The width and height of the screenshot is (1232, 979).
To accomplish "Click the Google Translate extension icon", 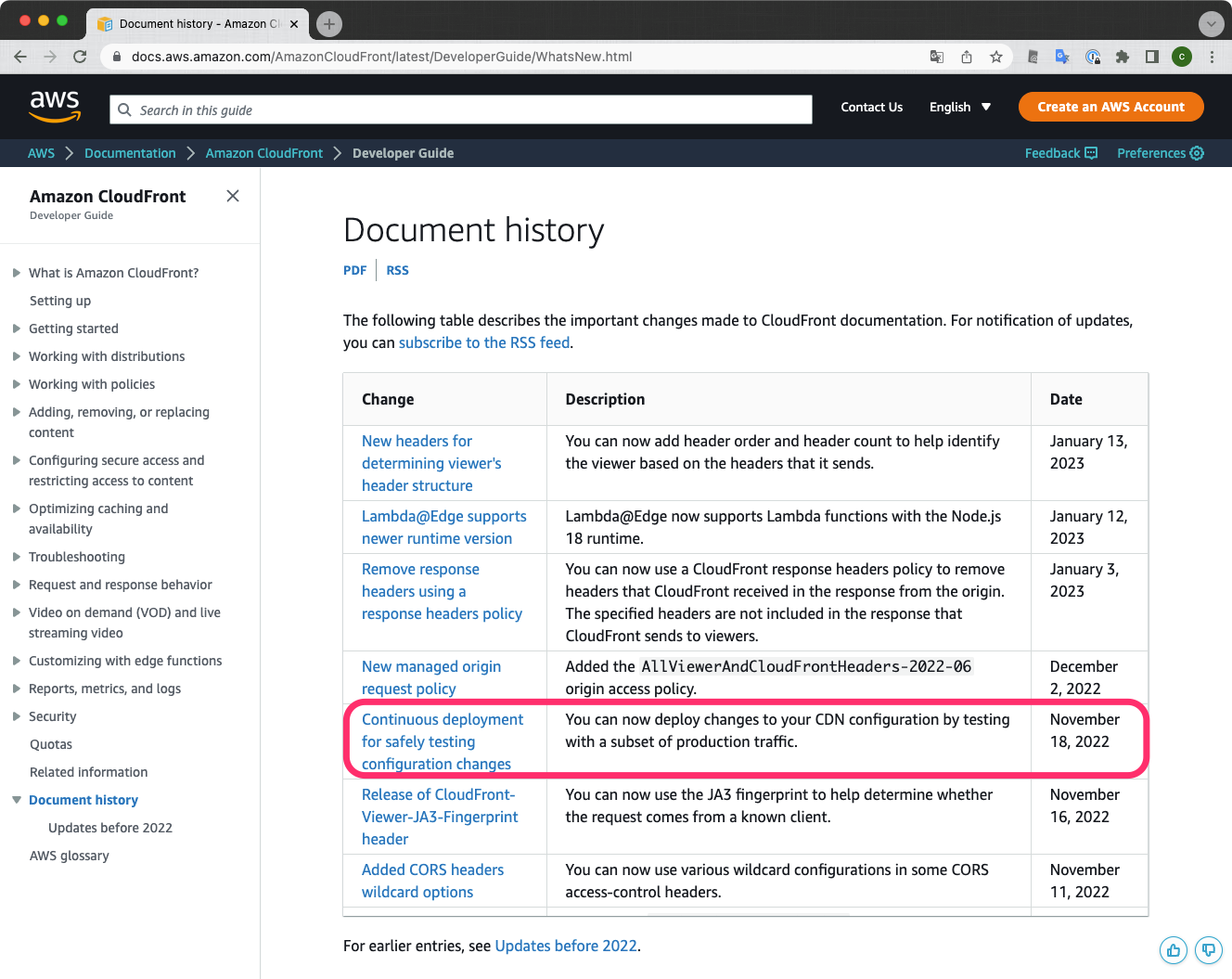I will click(1062, 57).
